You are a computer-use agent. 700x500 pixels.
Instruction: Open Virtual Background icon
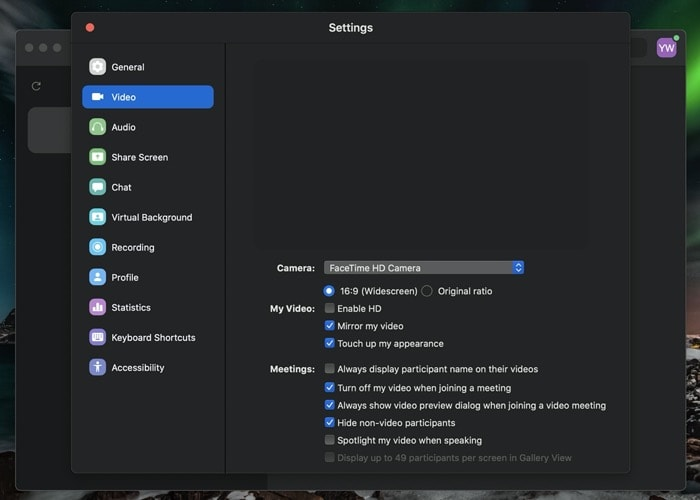point(97,217)
